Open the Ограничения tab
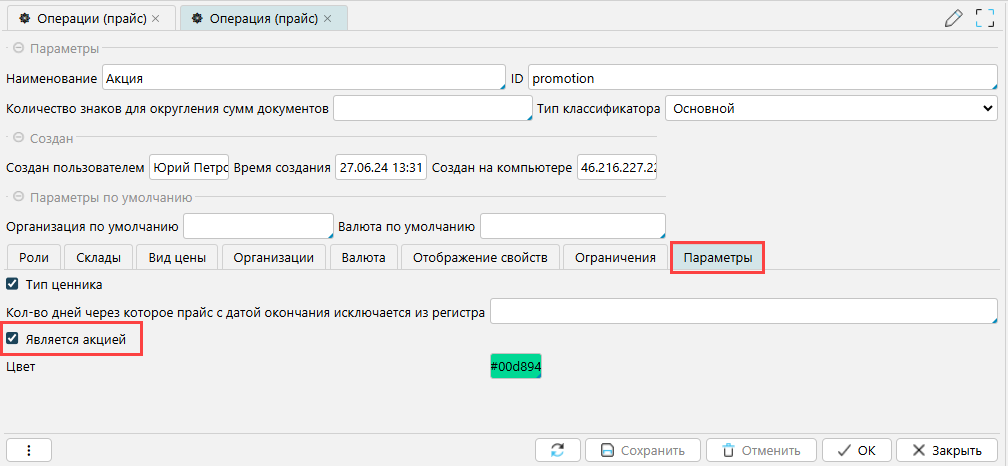This screenshot has height=466, width=1008. click(x=615, y=258)
